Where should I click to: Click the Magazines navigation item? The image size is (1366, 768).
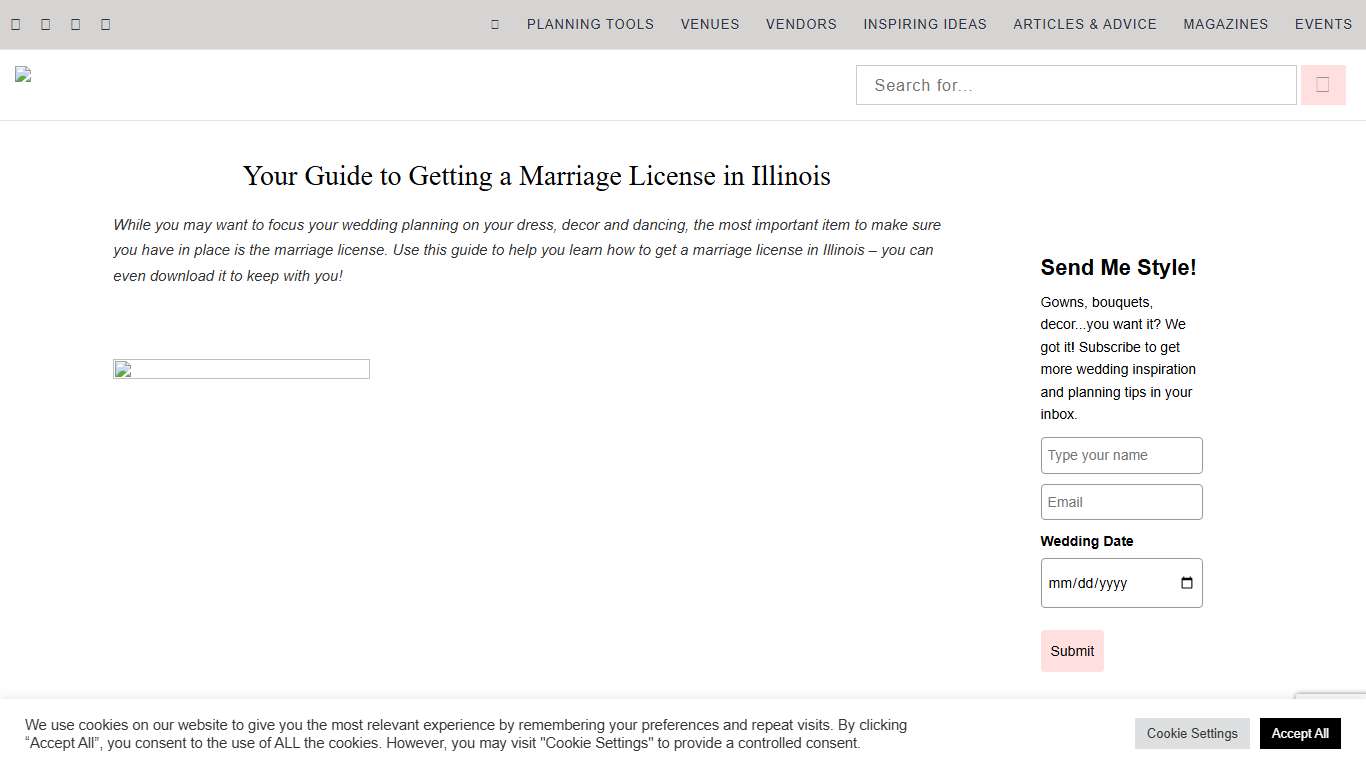pyautogui.click(x=1225, y=24)
